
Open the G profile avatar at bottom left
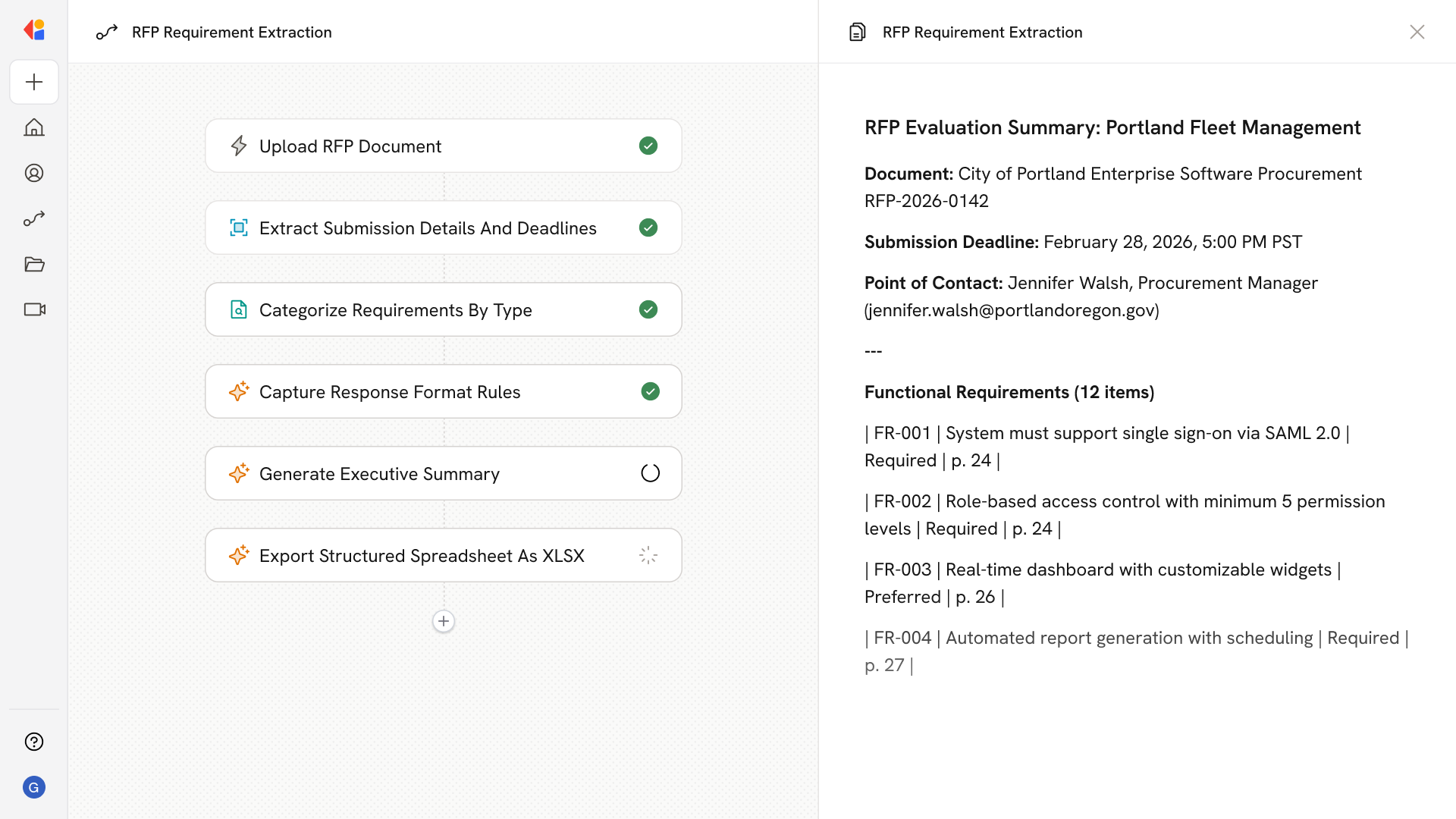[x=34, y=787]
